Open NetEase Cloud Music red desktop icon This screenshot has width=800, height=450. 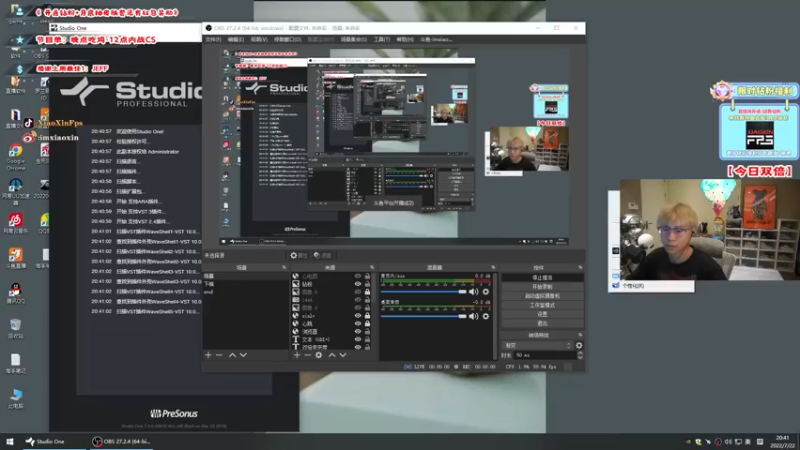click(15, 223)
